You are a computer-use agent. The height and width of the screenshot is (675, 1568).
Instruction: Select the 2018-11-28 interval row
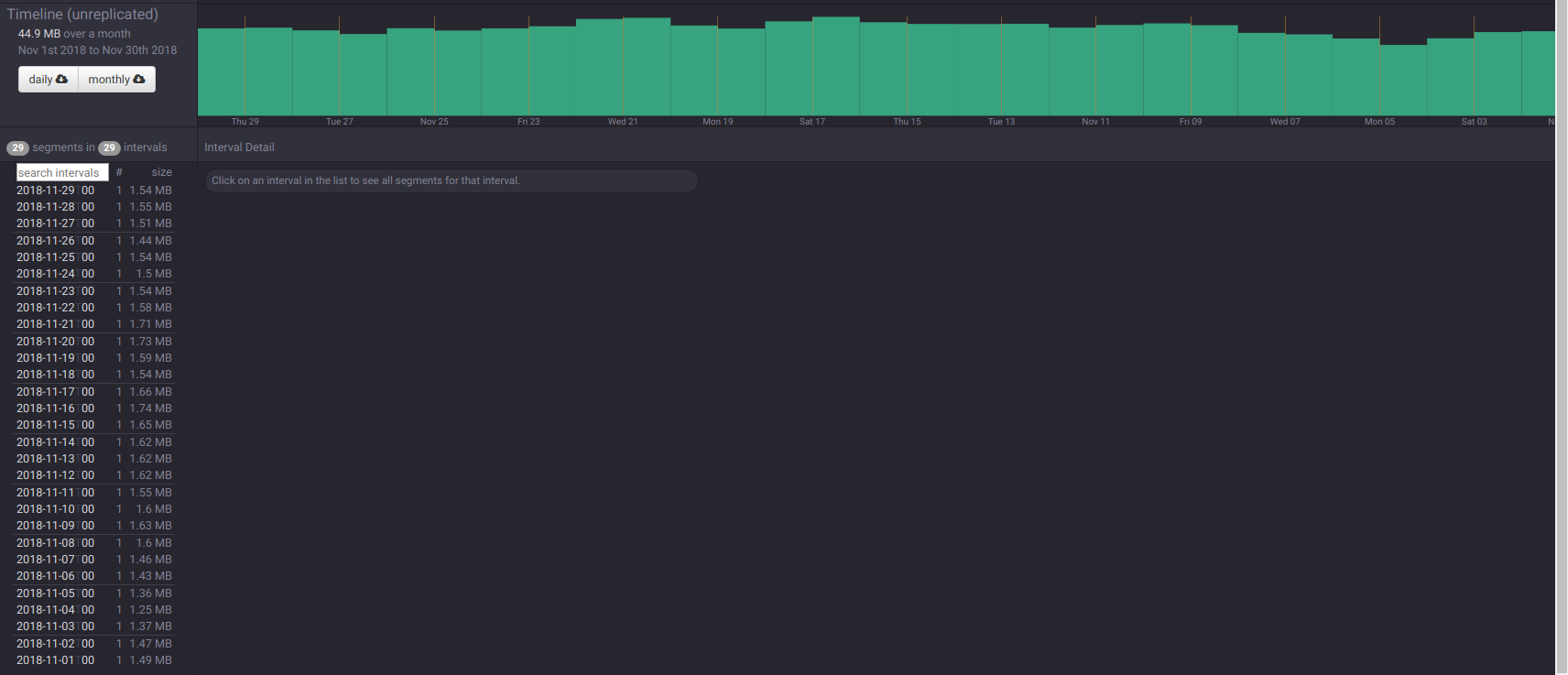(94, 207)
